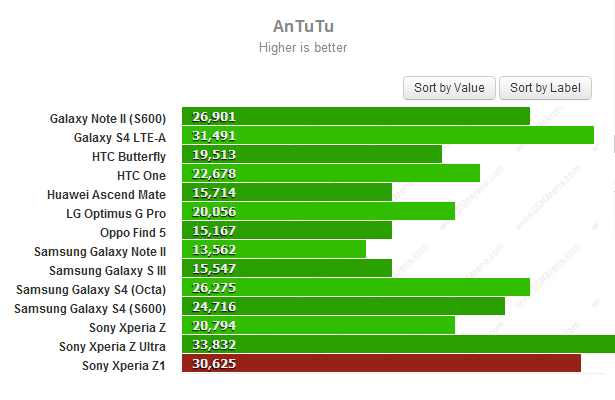Image resolution: width=615 pixels, height=400 pixels.
Task: Click the Samsung Galaxy S4 (S600) bar
Action: 343,307
